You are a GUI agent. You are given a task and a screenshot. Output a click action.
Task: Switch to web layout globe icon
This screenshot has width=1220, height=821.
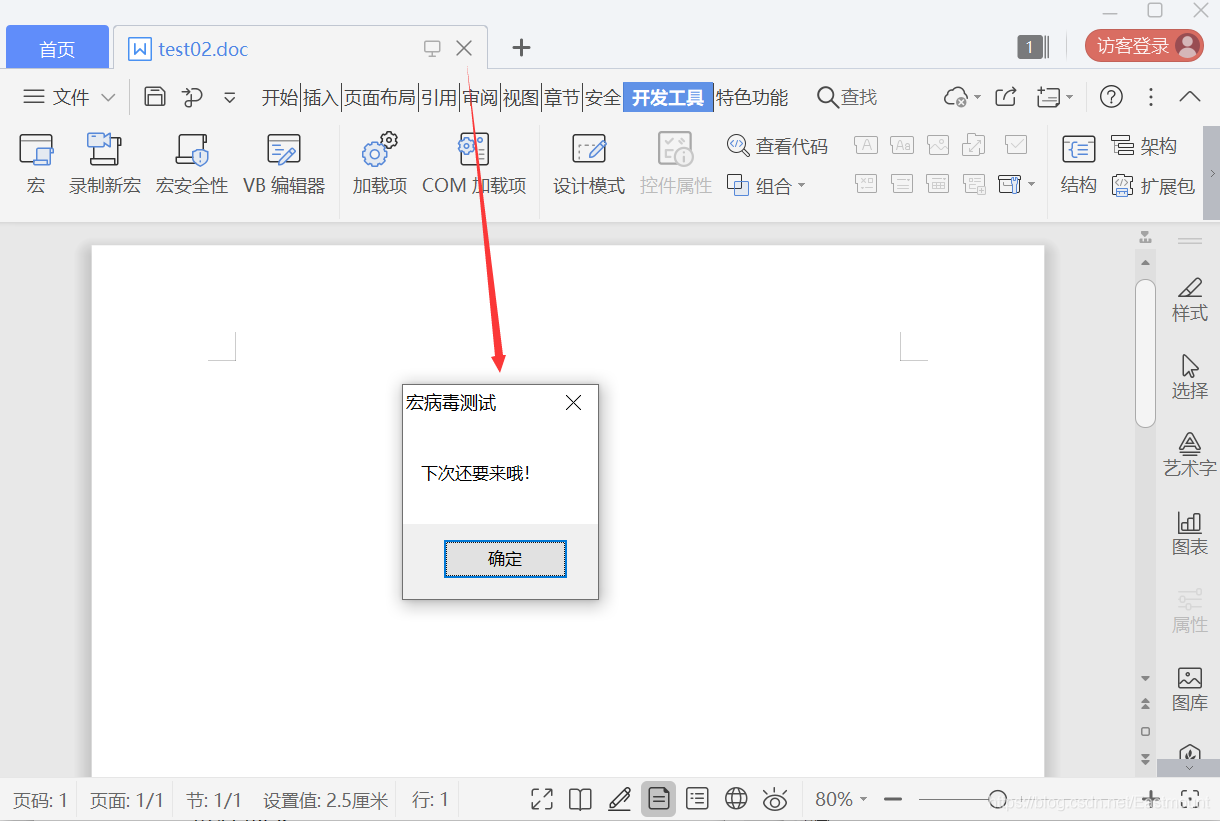pyautogui.click(x=736, y=799)
